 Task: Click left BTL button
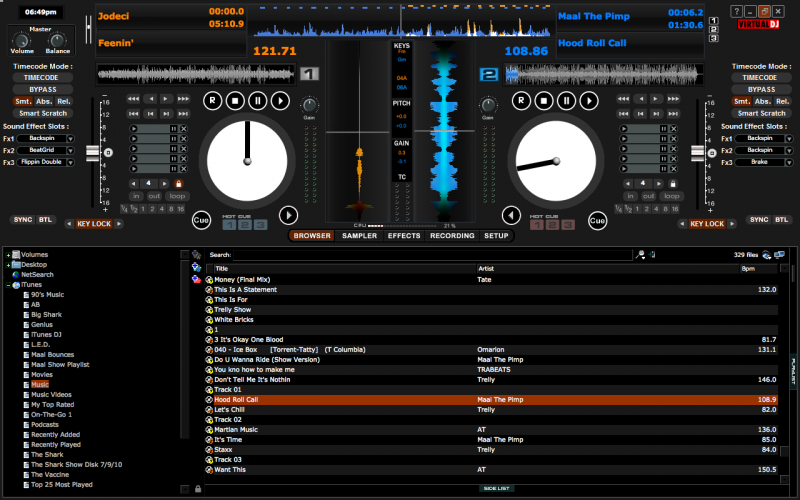click(45, 219)
